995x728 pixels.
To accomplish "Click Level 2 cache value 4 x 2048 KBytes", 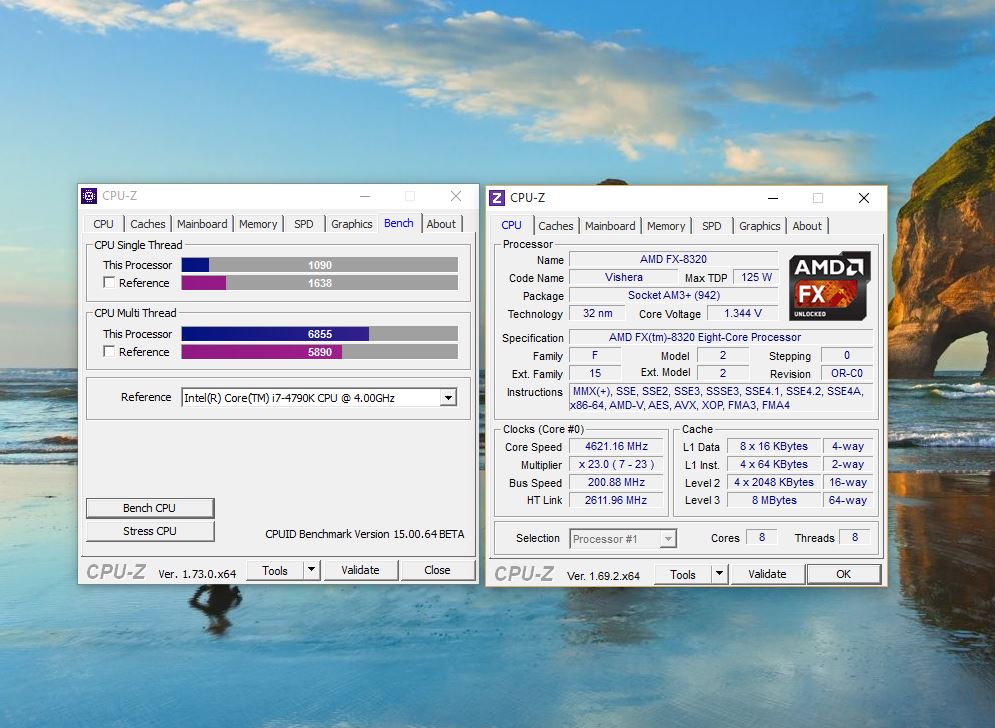I will (x=774, y=482).
